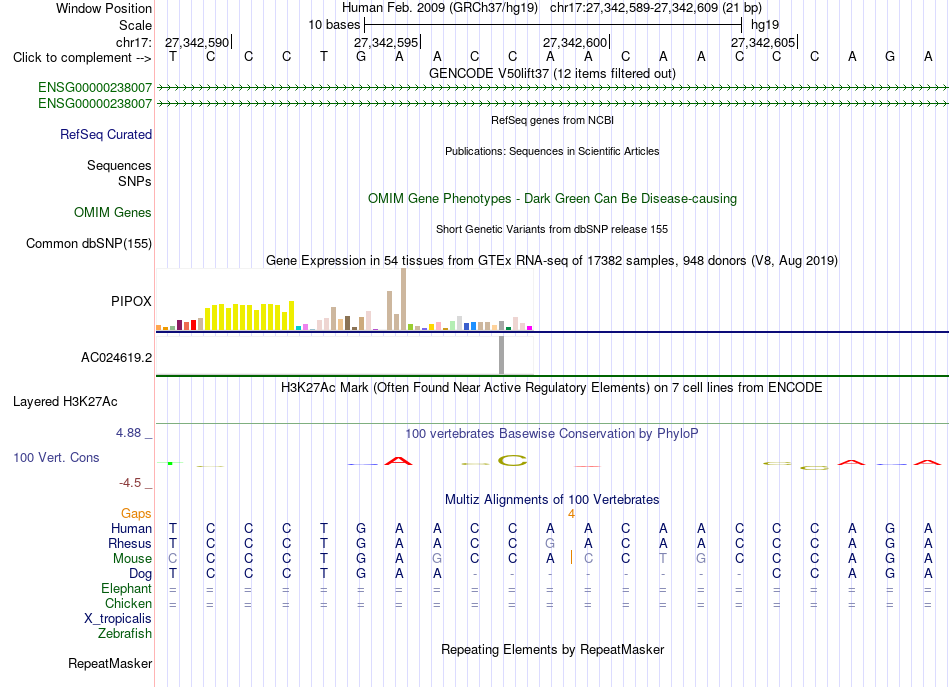Click the 4.88 PhyloP upper scale value
The height and width of the screenshot is (687, 950).
128,433
